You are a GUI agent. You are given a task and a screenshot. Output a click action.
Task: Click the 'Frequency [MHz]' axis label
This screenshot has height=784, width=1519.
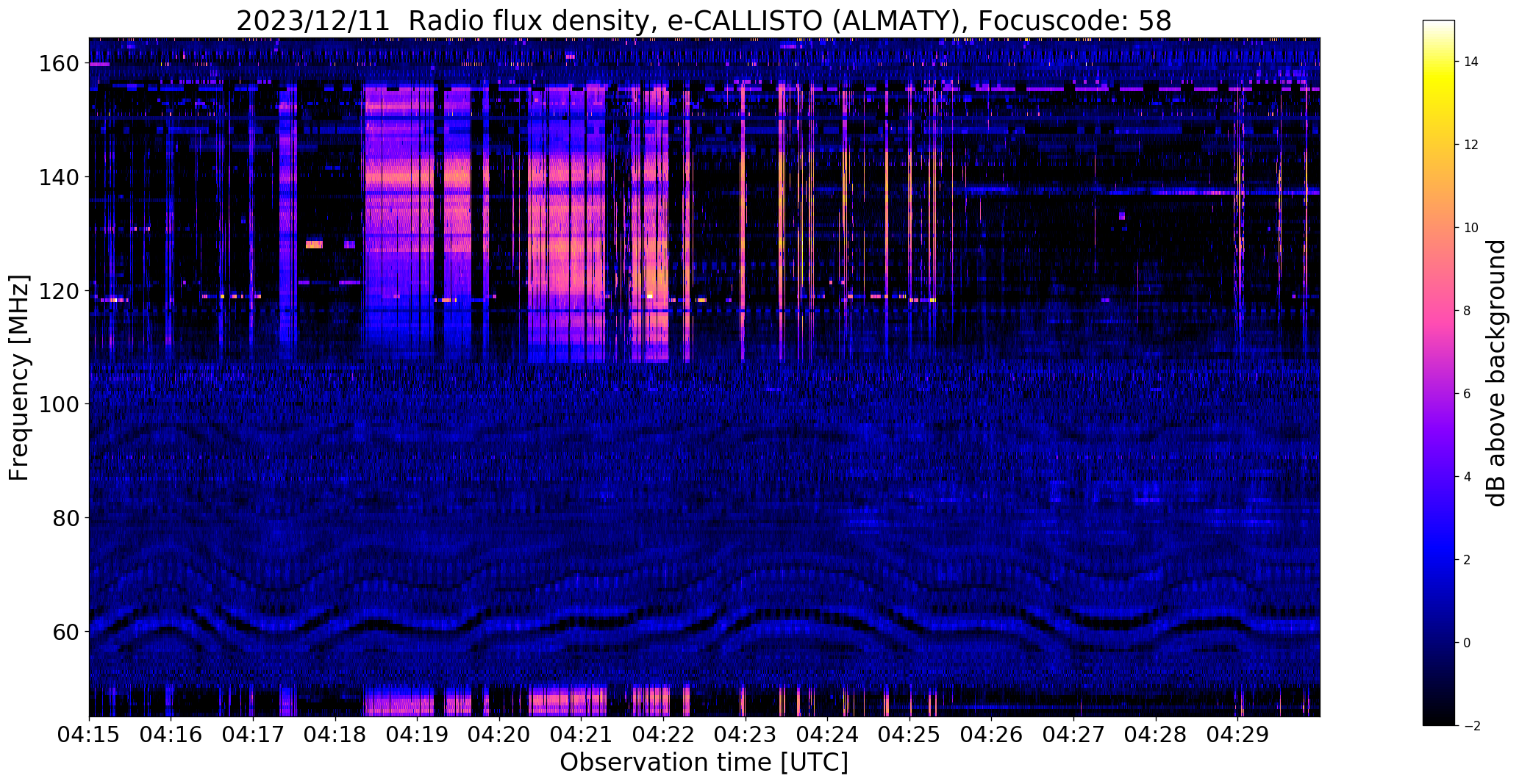pyautogui.click(x=20, y=378)
